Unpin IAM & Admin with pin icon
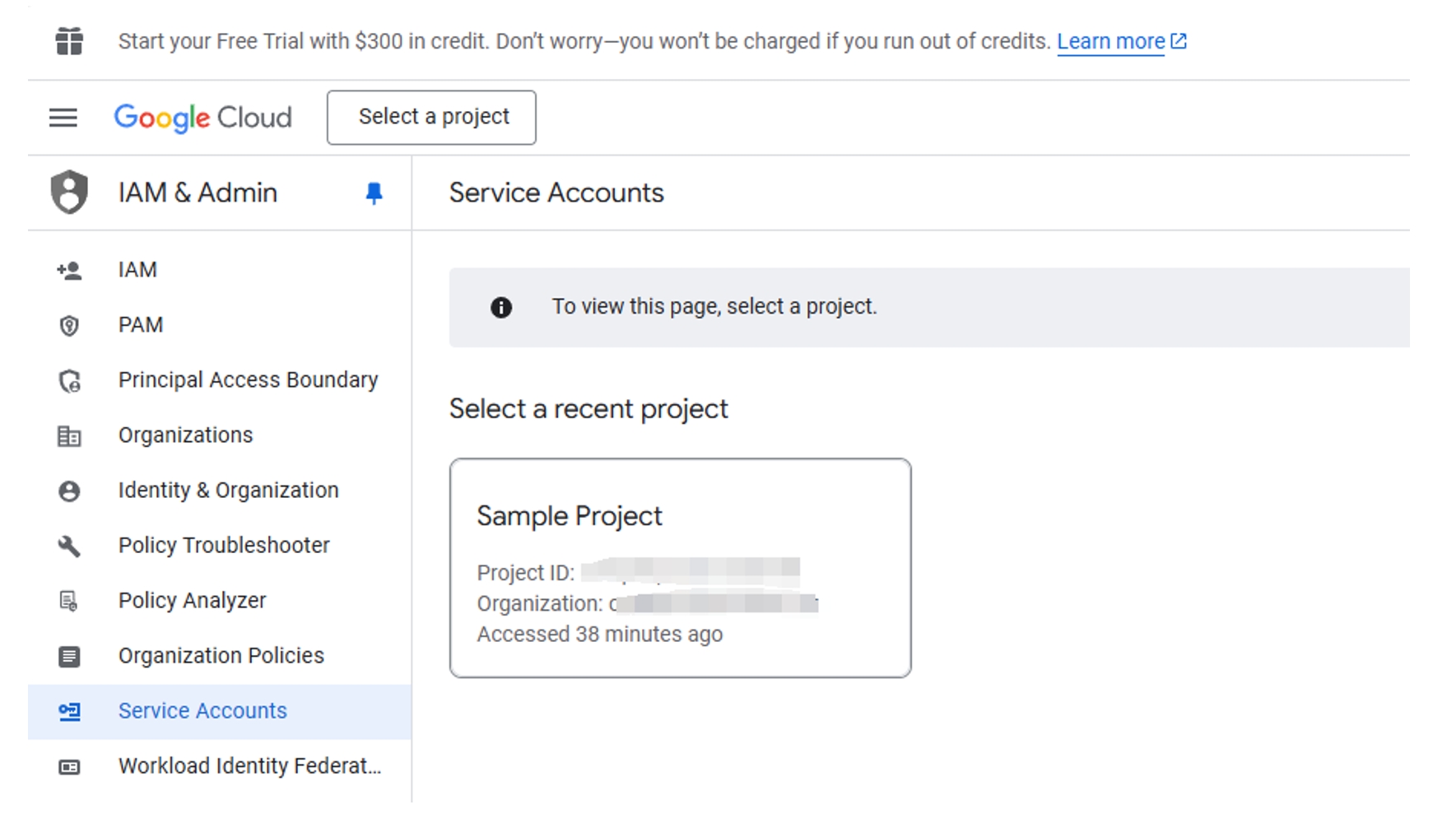 click(374, 193)
